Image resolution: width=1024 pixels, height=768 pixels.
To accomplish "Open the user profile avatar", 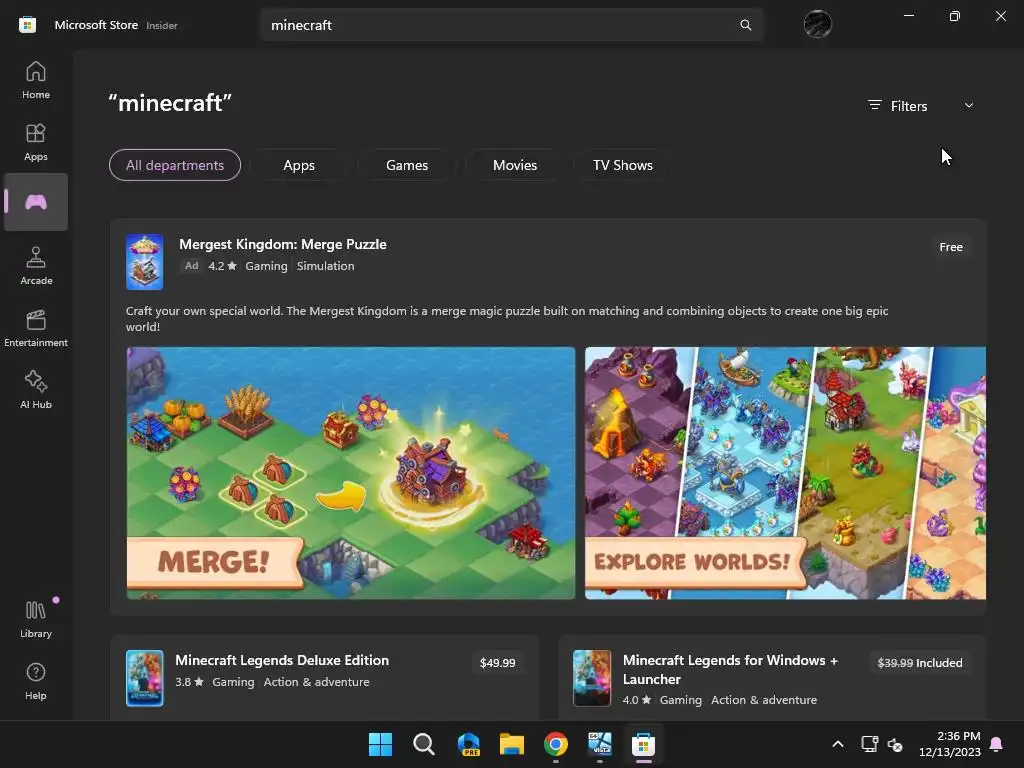I will point(817,25).
